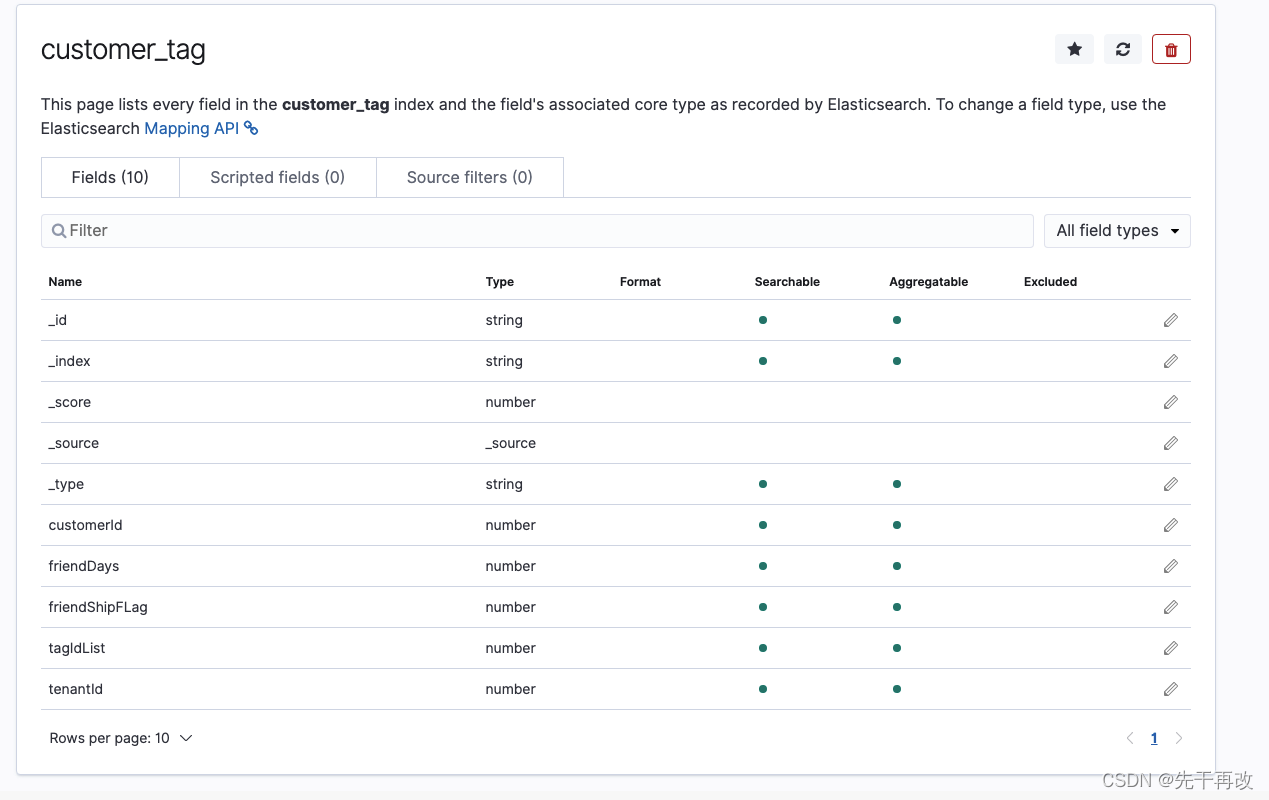Edit the _id field pencil icon
The width and height of the screenshot is (1269, 800).
click(x=1170, y=320)
